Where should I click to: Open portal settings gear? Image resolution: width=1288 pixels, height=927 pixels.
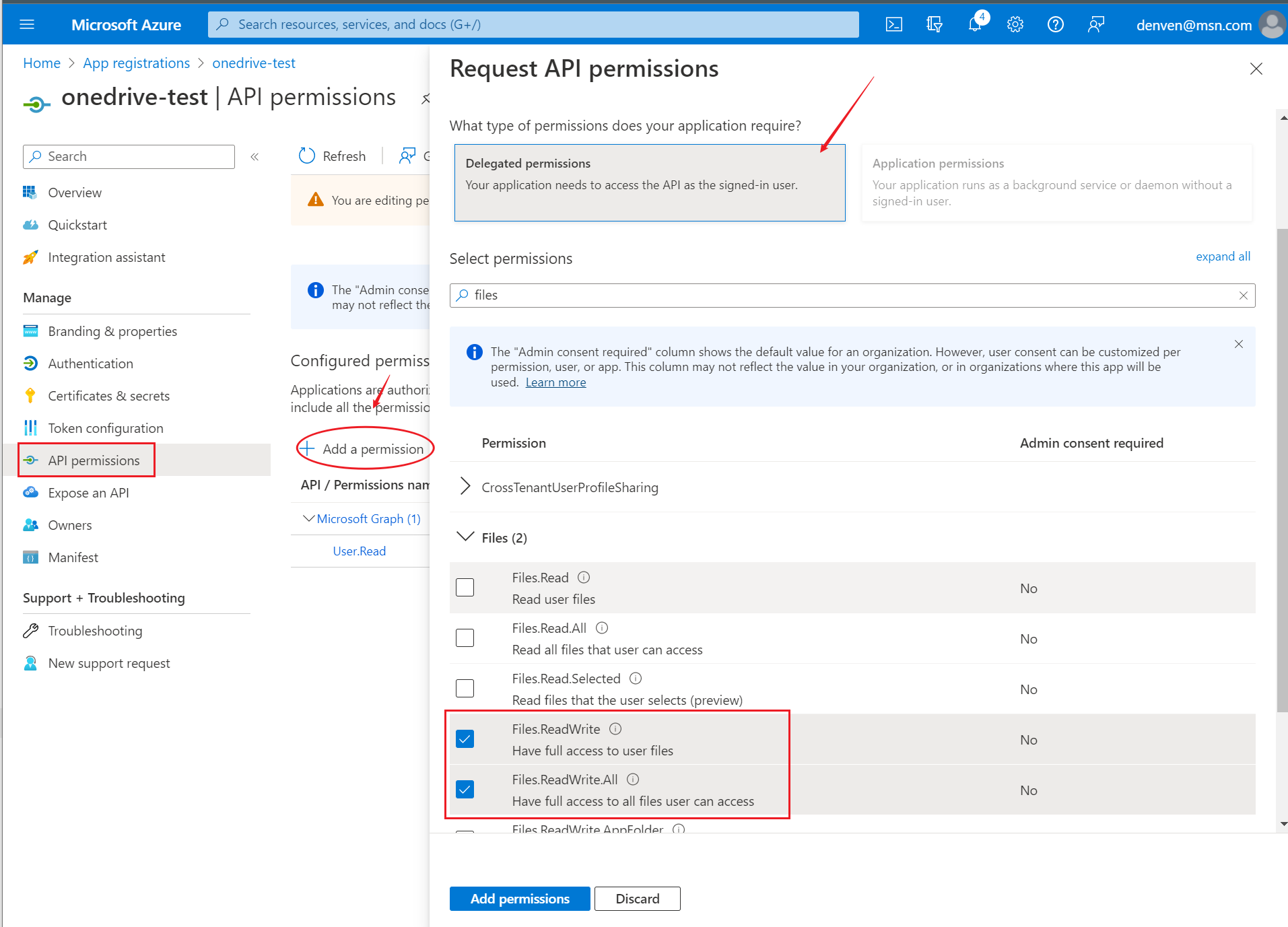[x=1015, y=25]
